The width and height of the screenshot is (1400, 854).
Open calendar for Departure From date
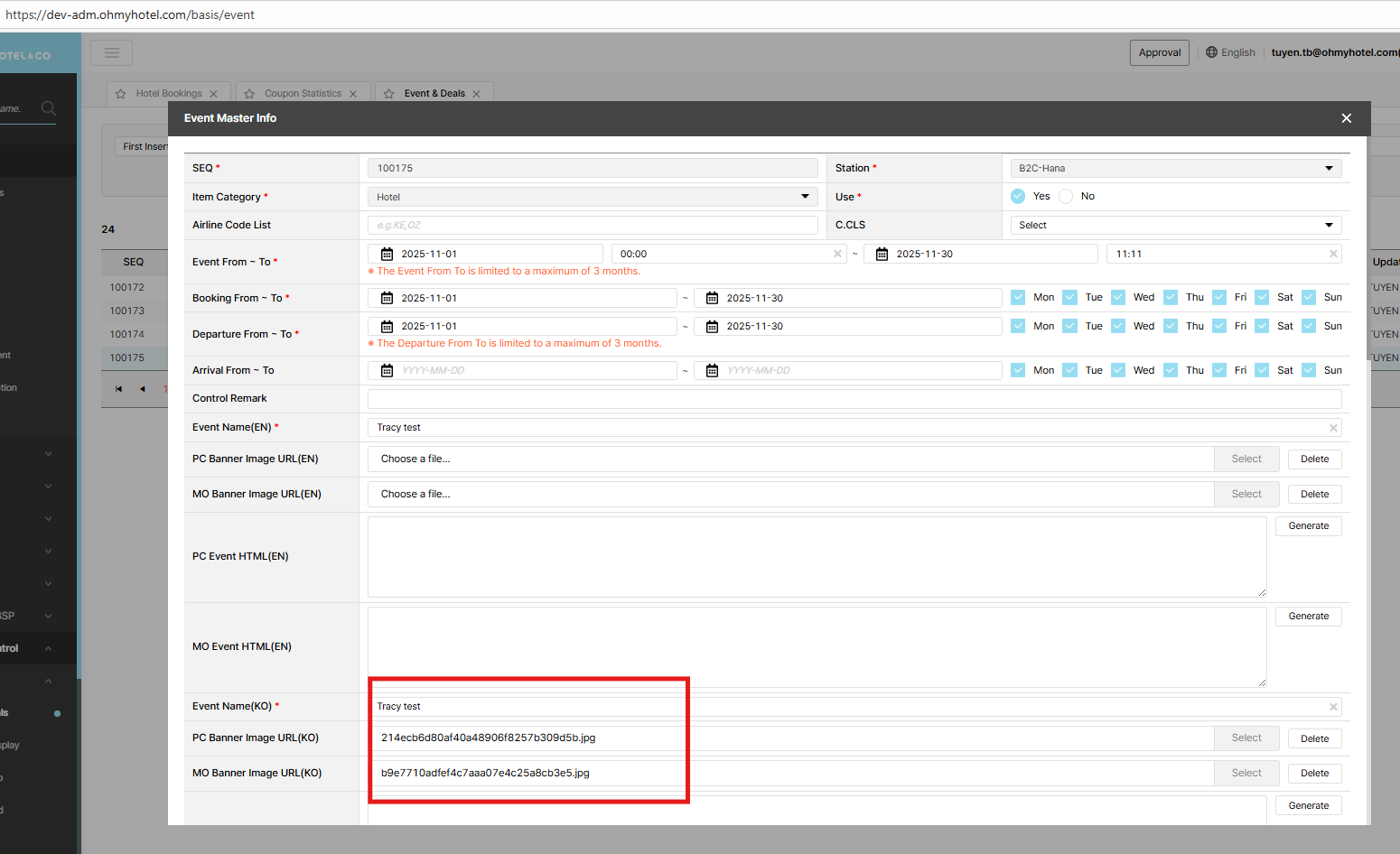[x=387, y=326]
